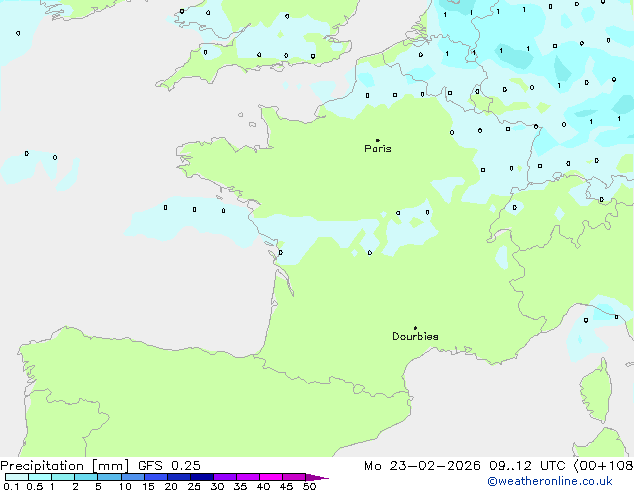634x490 pixels.
Task: Click the legend scale label '10'
Action: point(125,486)
